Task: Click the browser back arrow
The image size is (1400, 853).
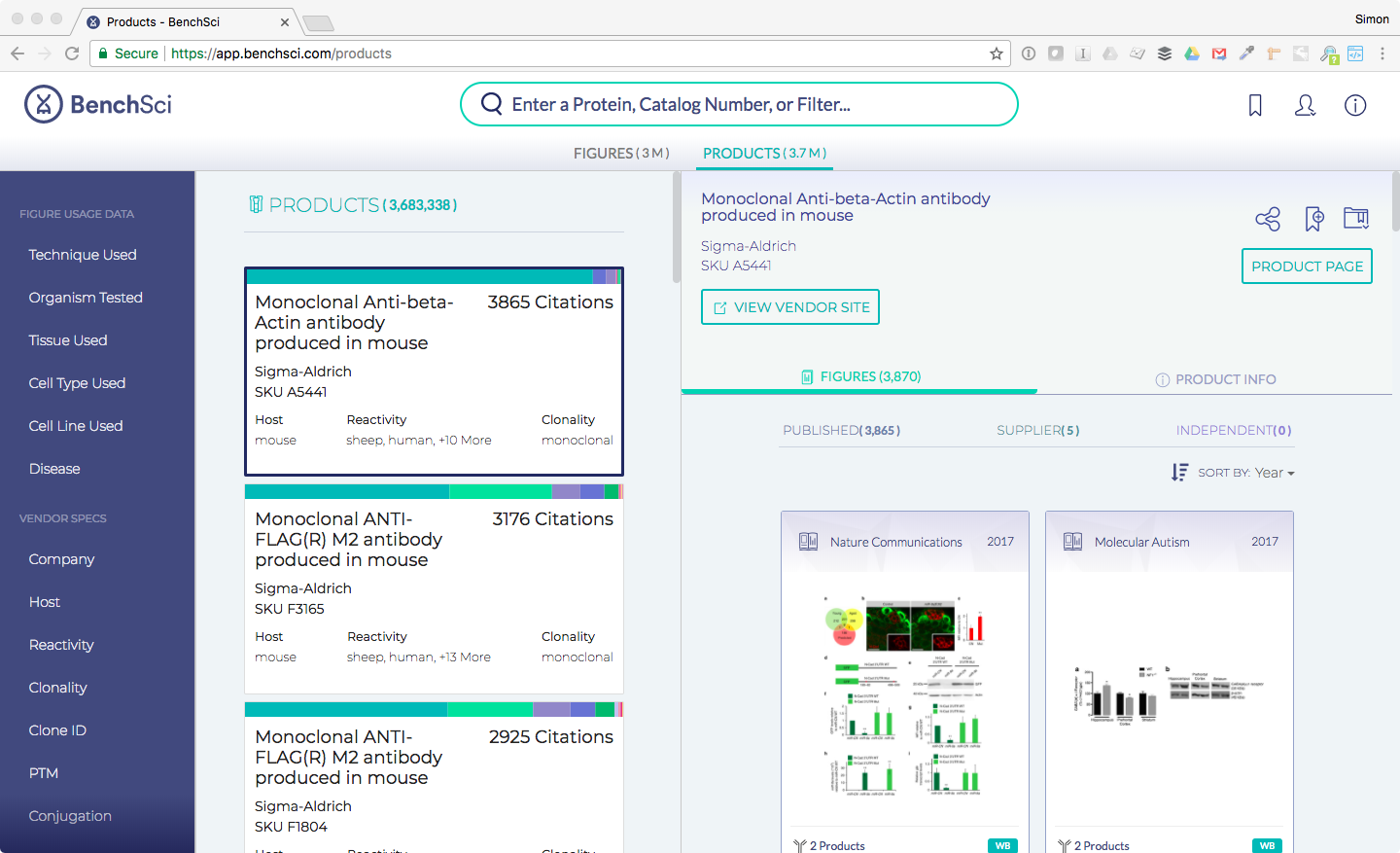Action: pos(17,53)
